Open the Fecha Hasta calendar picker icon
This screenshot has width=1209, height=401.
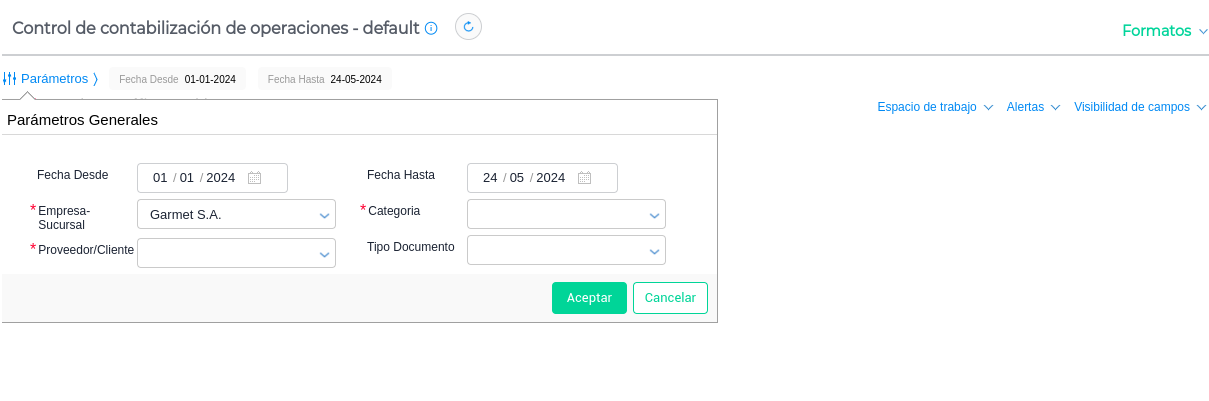pyautogui.click(x=584, y=178)
